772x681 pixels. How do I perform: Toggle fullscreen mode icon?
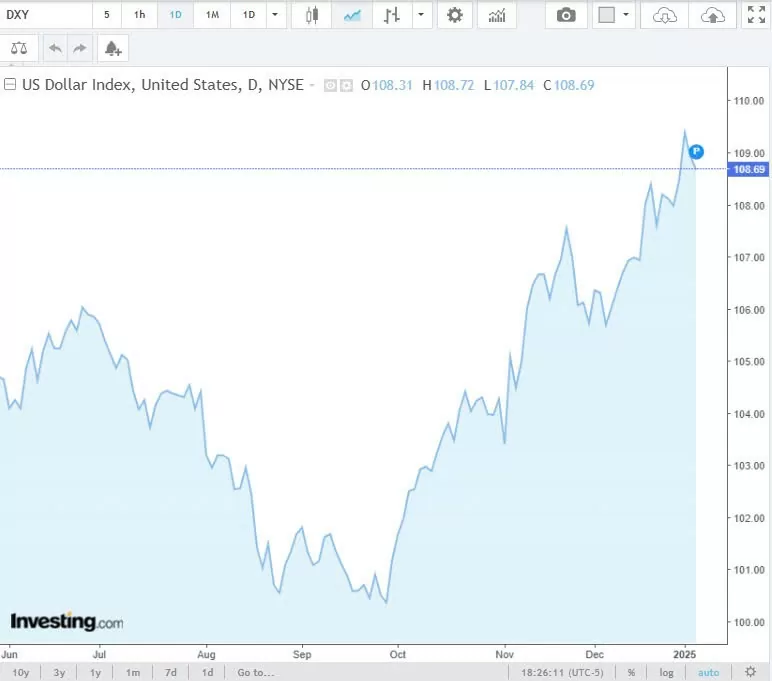756,15
